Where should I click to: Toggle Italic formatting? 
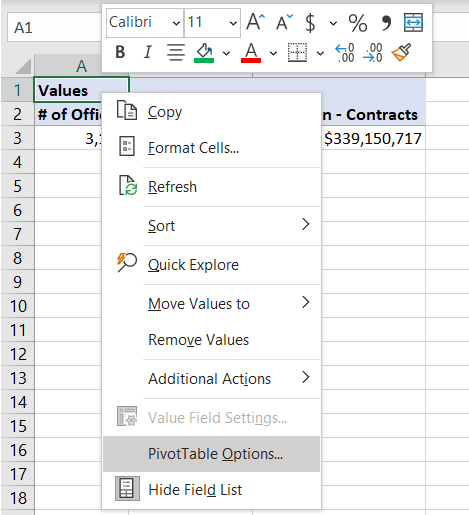[x=147, y=52]
